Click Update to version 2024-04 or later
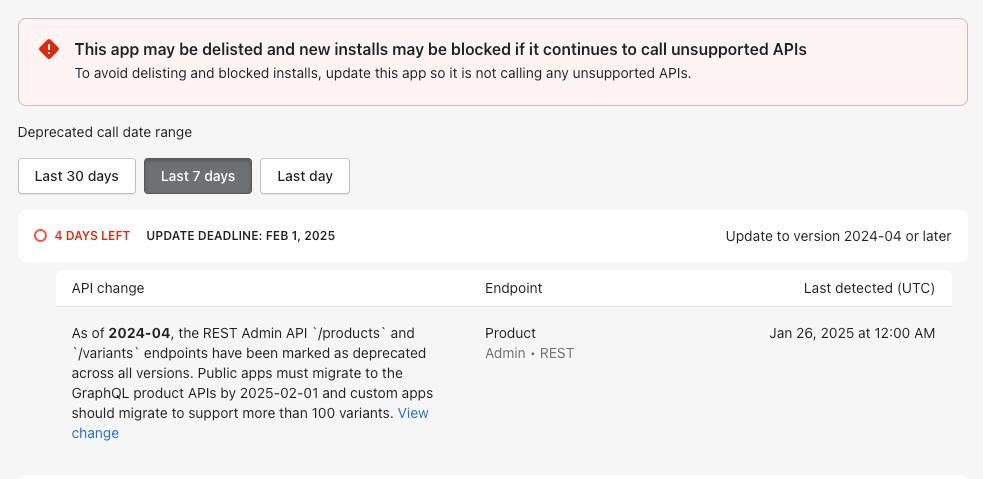The image size is (983, 479). [x=838, y=236]
